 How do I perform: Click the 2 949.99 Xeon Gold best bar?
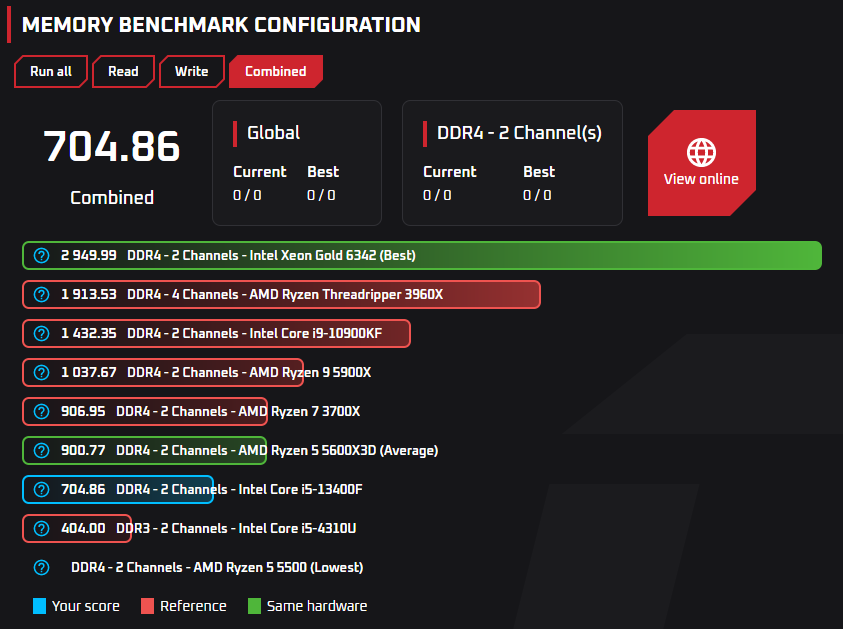422,255
